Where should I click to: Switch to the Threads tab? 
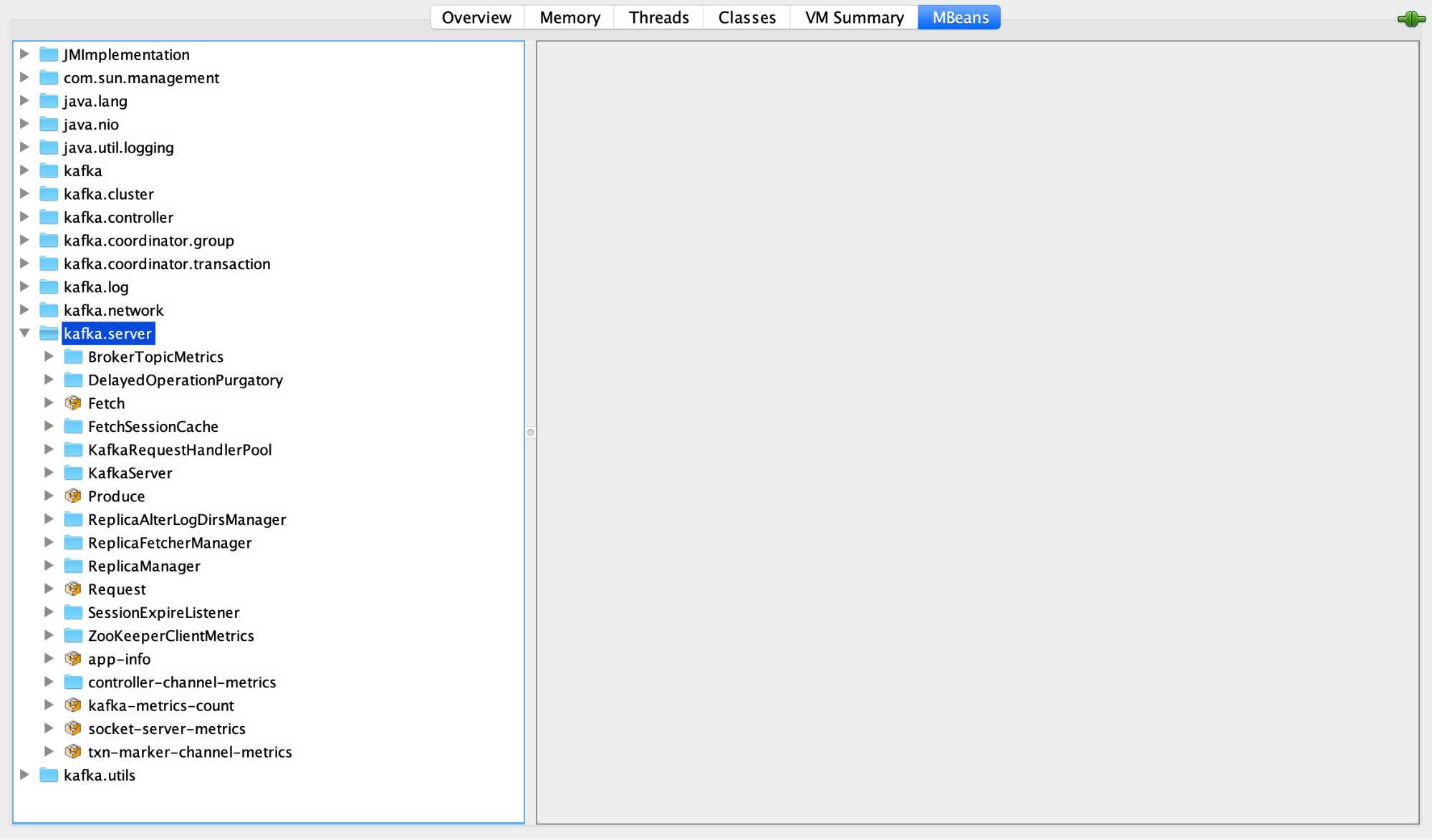658,16
